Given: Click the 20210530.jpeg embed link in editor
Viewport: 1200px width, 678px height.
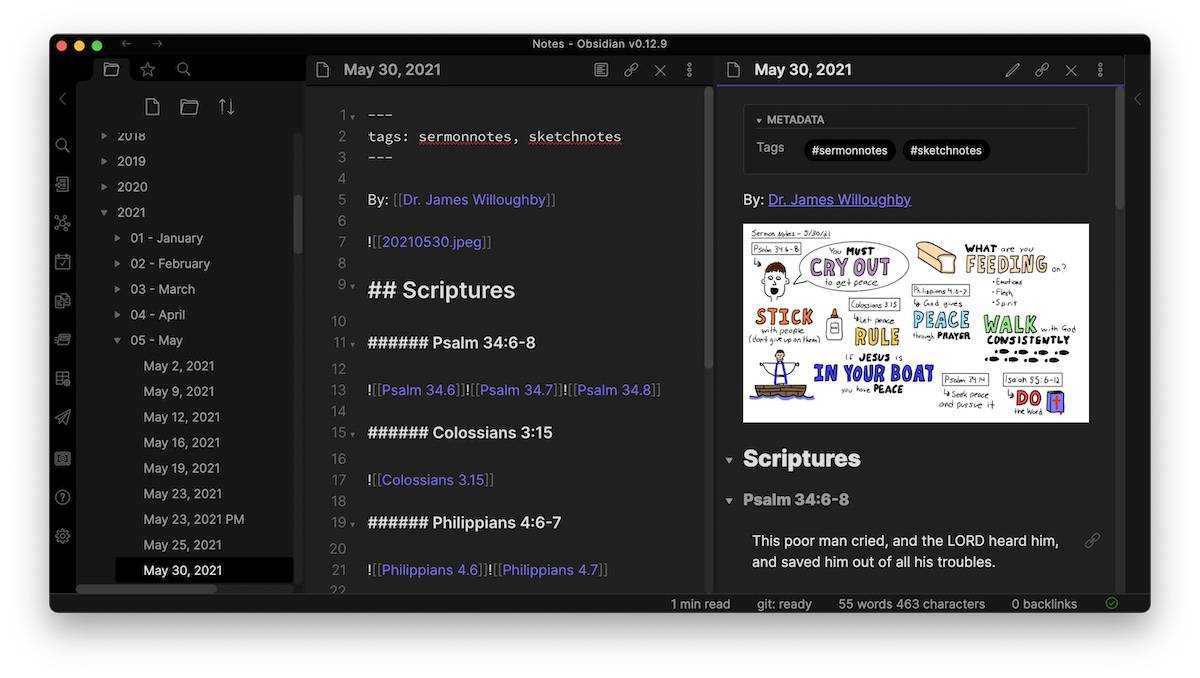Looking at the screenshot, I should pos(432,242).
